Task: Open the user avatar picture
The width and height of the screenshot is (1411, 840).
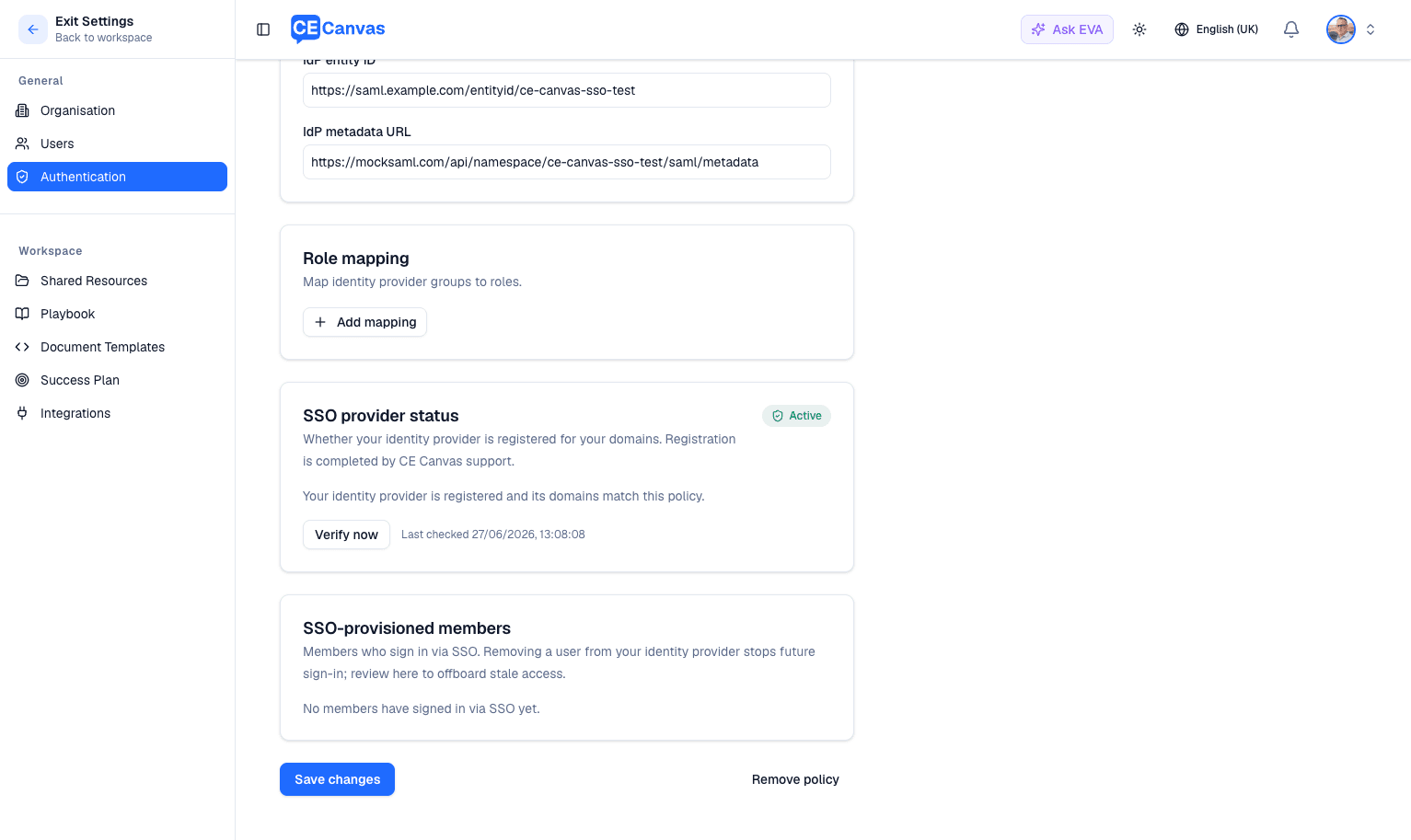Action: click(x=1341, y=29)
